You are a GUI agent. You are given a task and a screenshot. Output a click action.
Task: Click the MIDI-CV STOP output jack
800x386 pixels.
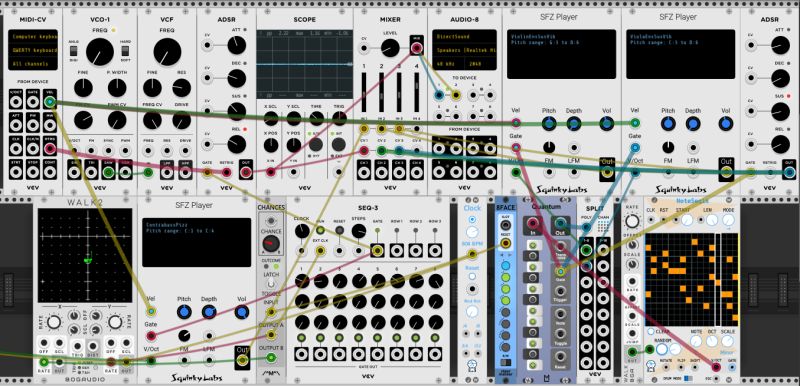[x=33, y=172]
